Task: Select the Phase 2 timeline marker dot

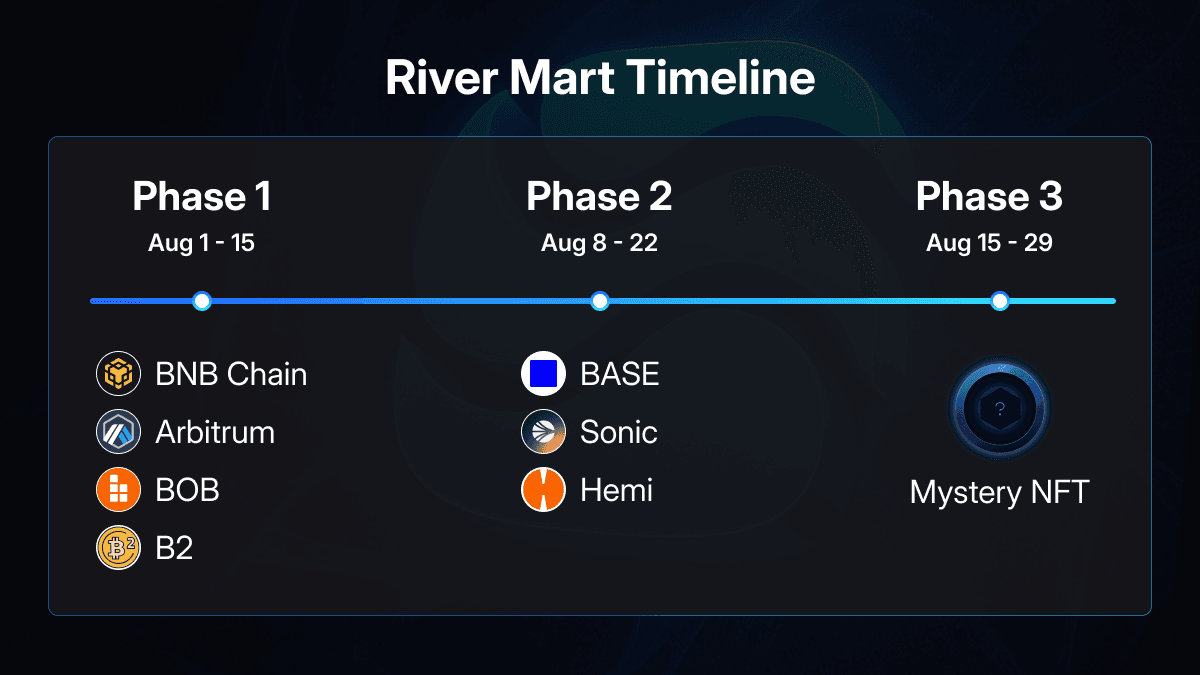Action: pyautogui.click(x=599, y=301)
